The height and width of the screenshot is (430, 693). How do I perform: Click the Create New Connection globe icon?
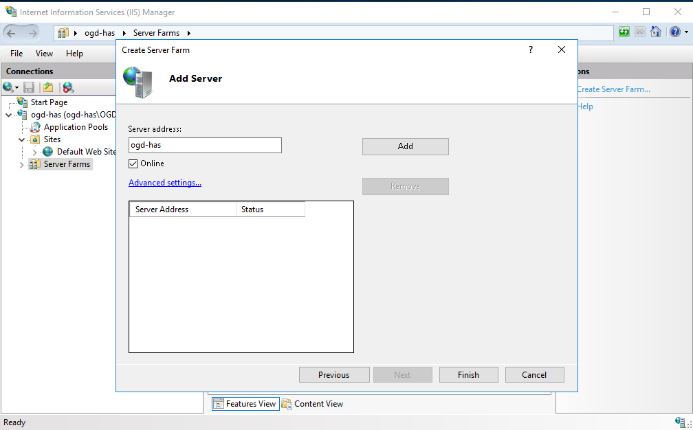[x=8, y=87]
